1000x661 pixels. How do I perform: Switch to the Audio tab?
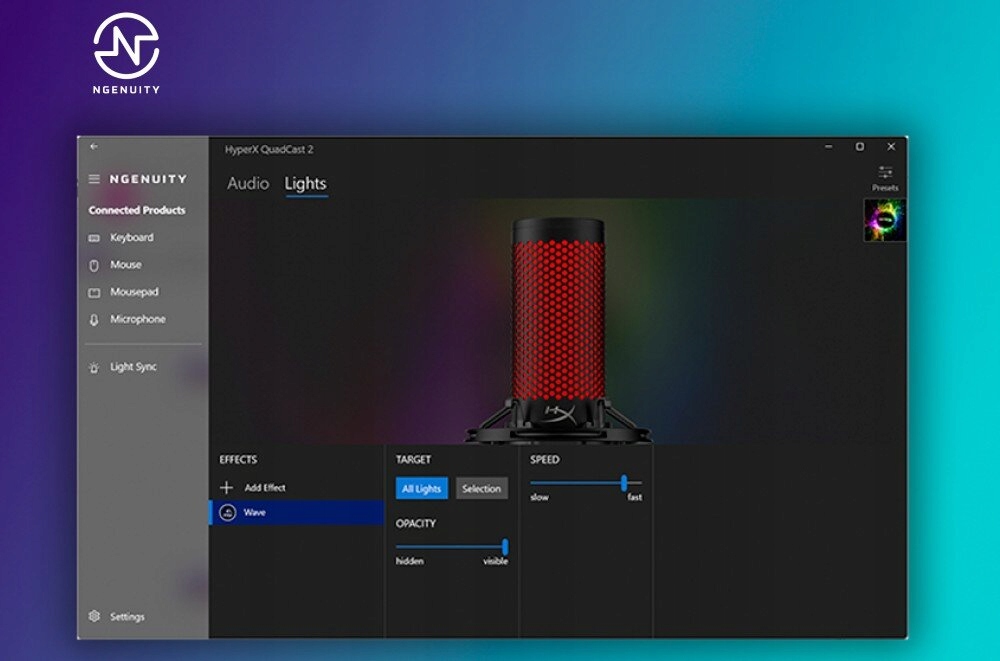click(248, 183)
